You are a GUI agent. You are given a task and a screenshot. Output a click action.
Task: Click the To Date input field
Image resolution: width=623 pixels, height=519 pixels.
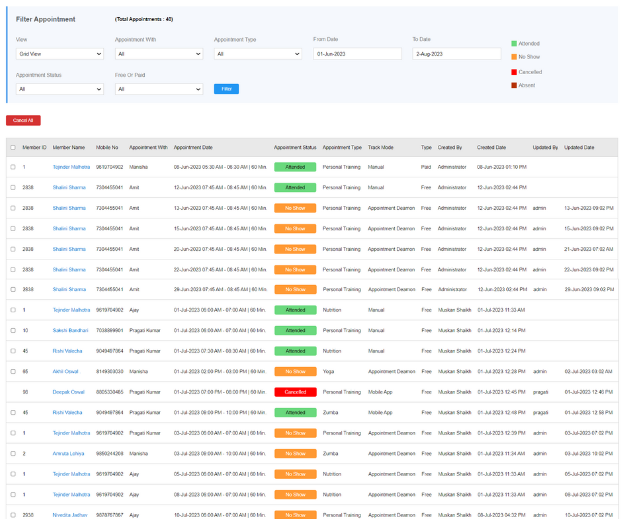coord(455,54)
